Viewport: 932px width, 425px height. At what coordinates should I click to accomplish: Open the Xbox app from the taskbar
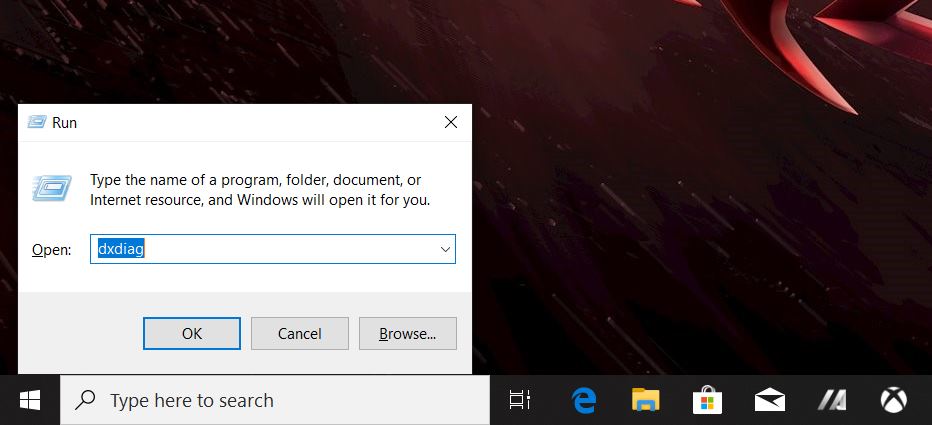893,400
